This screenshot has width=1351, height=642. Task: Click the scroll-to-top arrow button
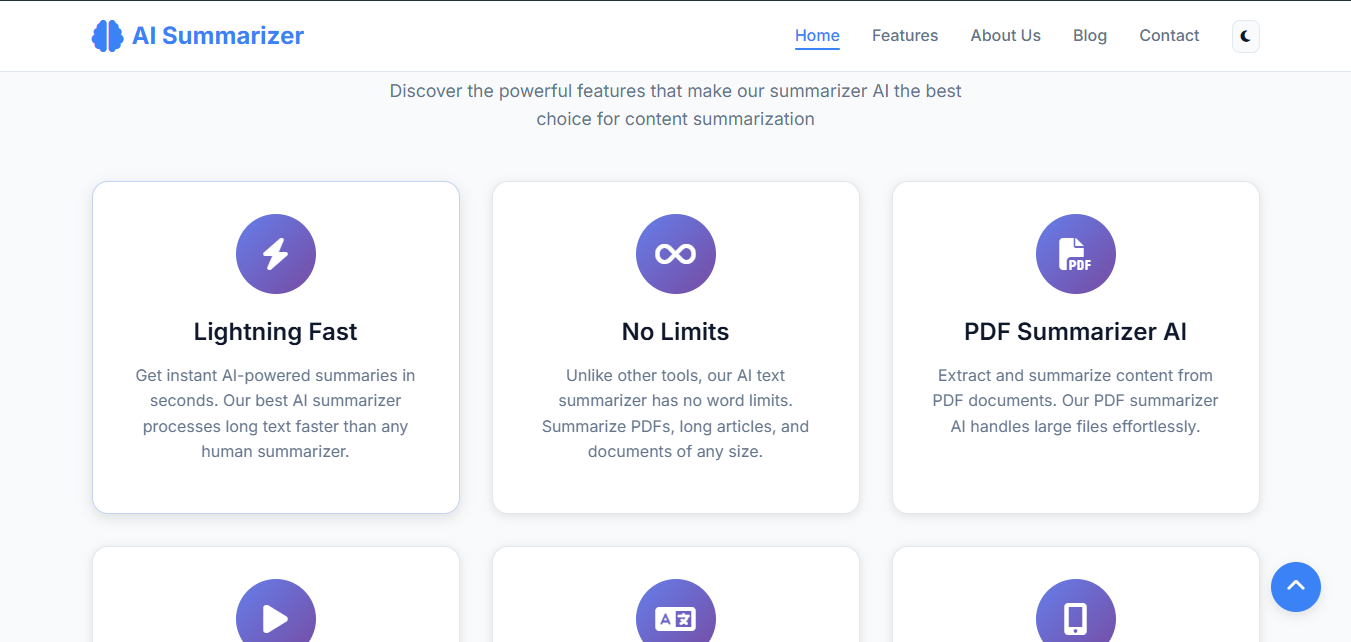[1296, 587]
